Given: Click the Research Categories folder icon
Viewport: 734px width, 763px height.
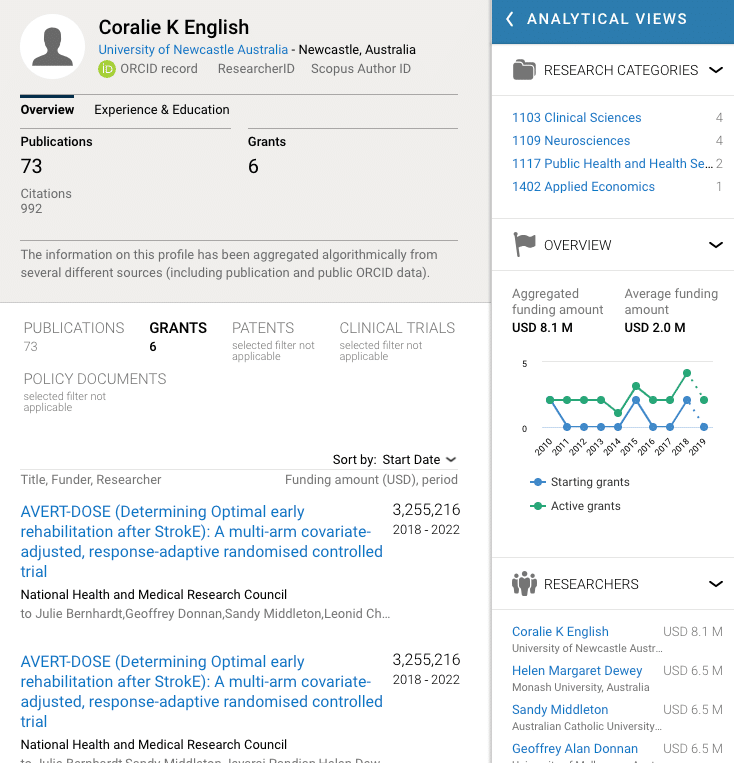Looking at the screenshot, I should 523,70.
